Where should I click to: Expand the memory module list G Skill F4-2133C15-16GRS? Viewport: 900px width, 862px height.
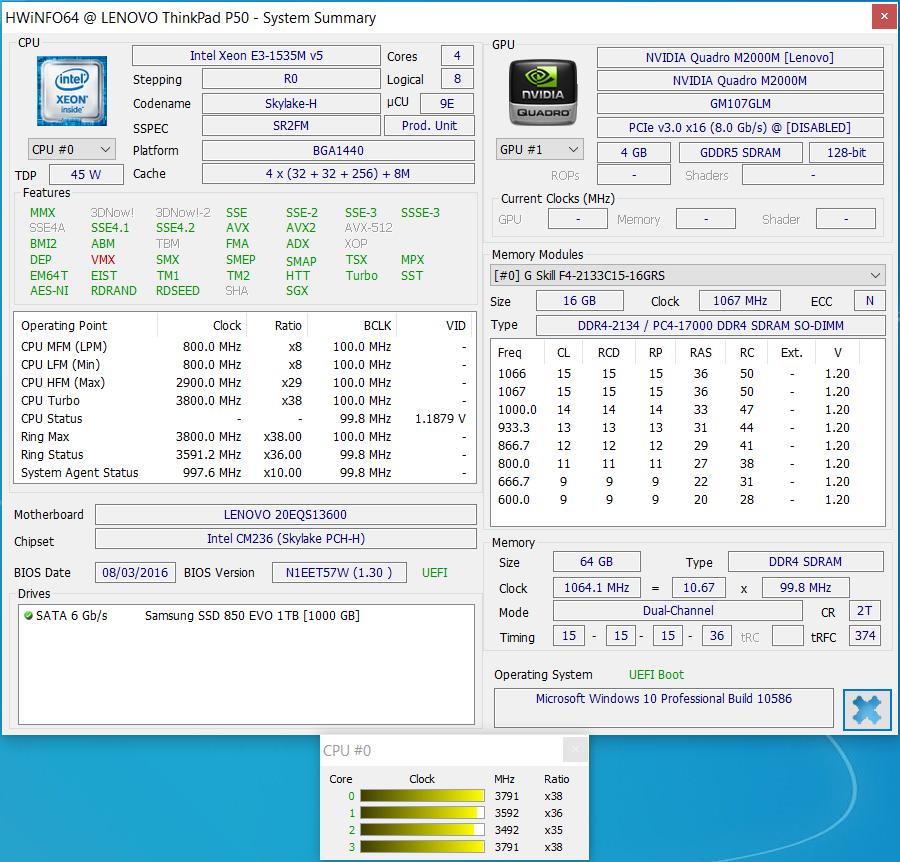(x=688, y=275)
